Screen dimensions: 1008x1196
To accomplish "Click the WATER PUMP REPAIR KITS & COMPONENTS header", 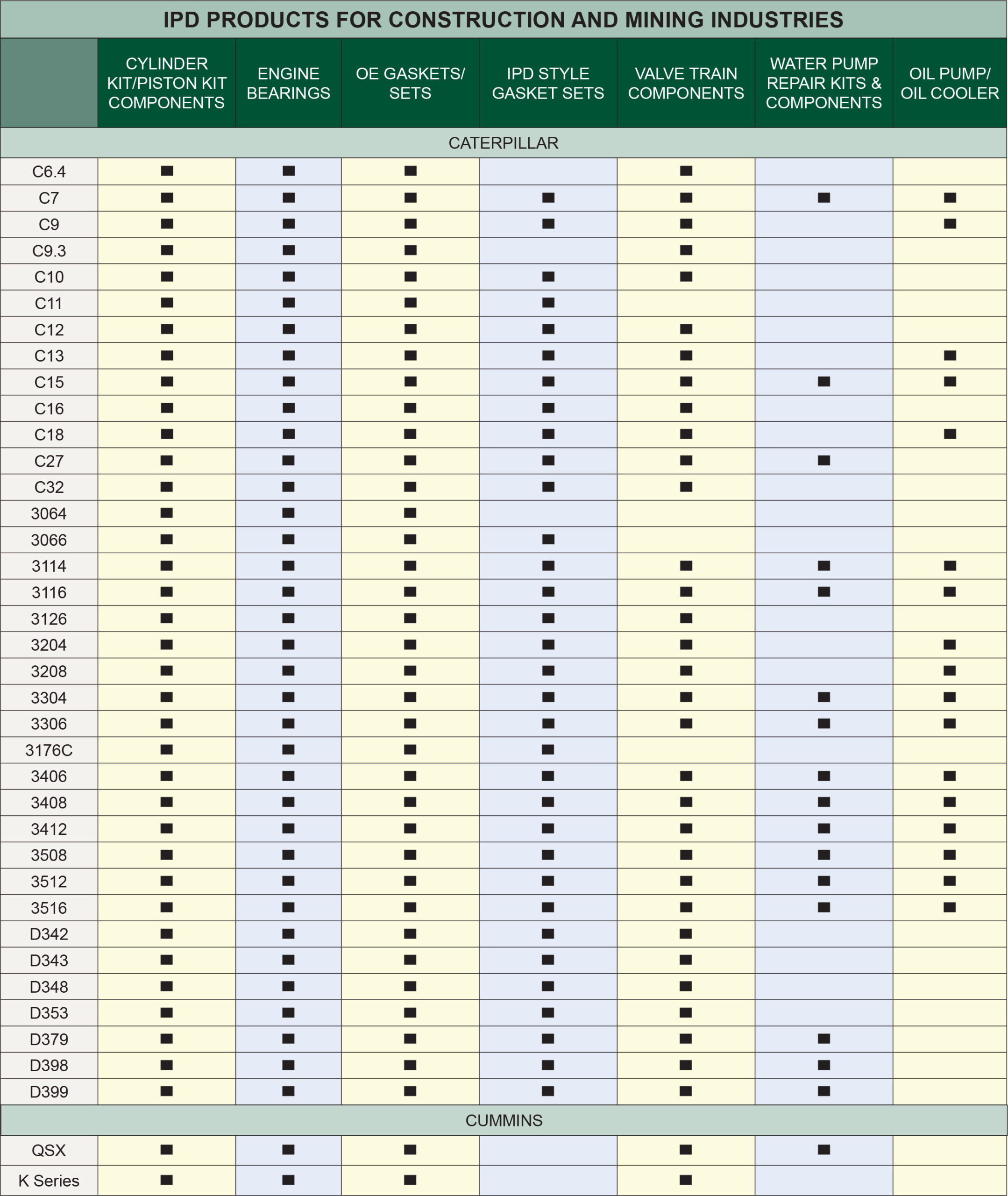I will (823, 83).
